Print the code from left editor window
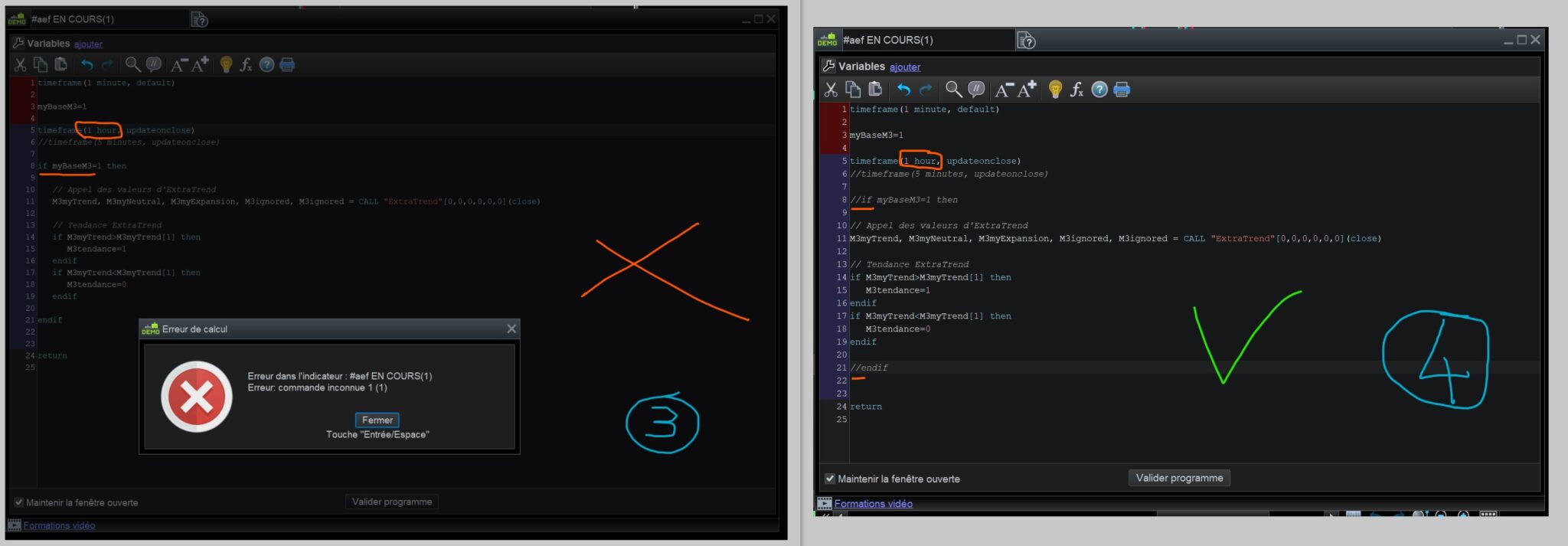1568x546 pixels. [x=287, y=64]
